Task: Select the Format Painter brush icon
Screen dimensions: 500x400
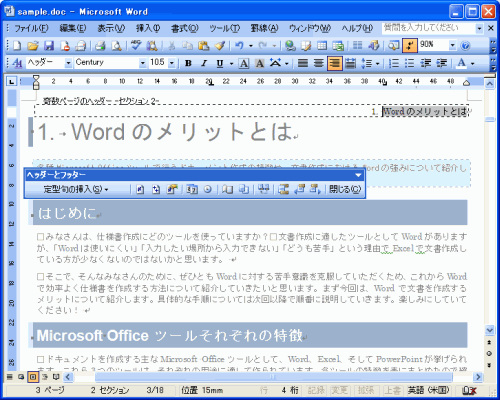Action: click(x=220, y=45)
